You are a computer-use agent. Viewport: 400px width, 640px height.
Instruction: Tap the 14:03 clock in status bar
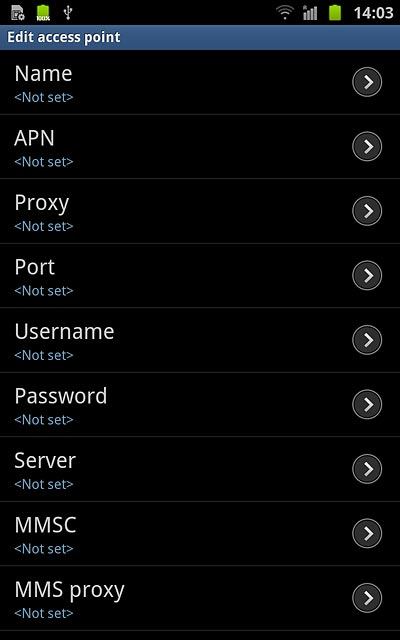[x=373, y=13]
